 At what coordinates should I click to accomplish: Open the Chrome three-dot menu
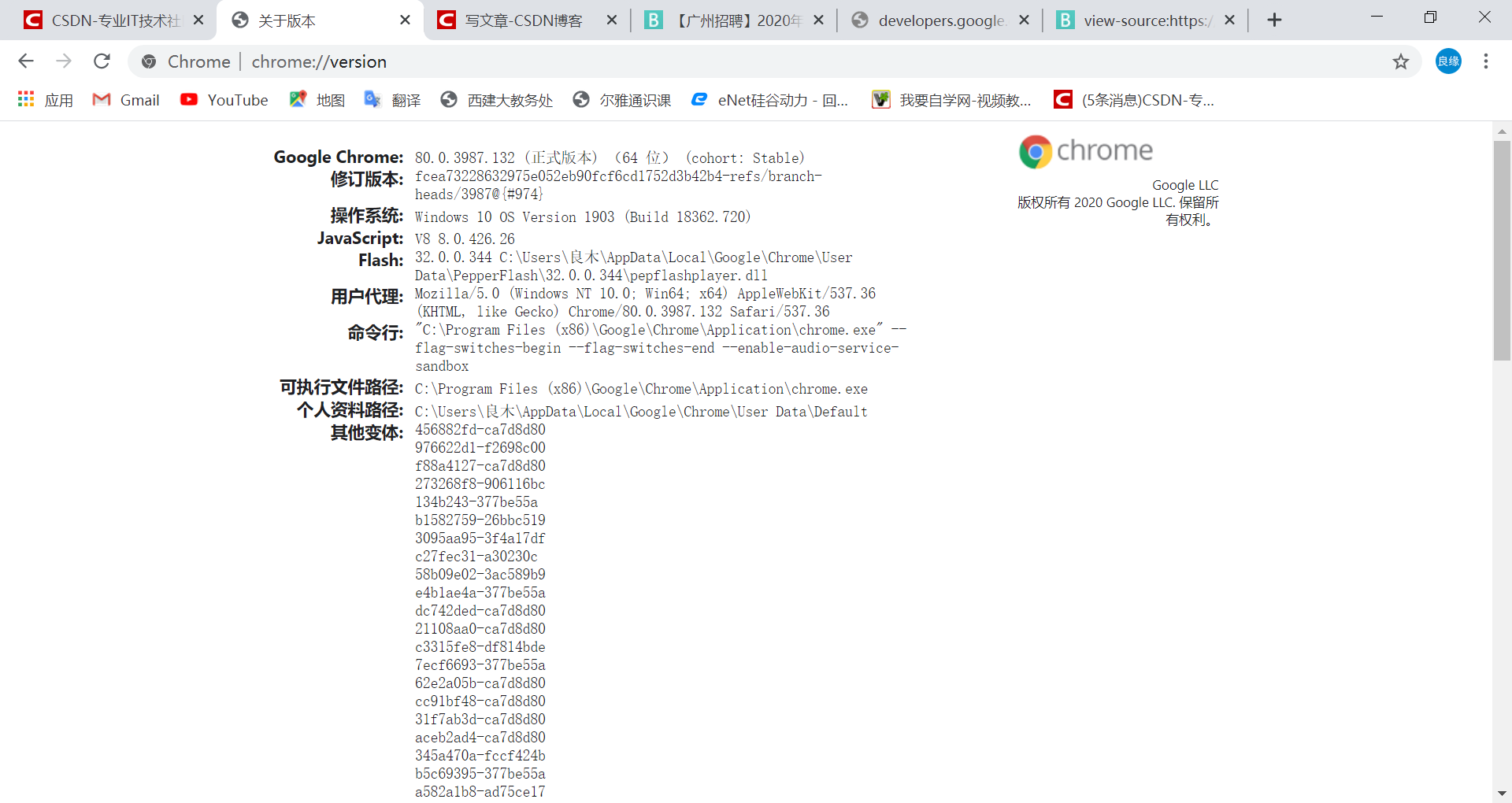point(1486,61)
